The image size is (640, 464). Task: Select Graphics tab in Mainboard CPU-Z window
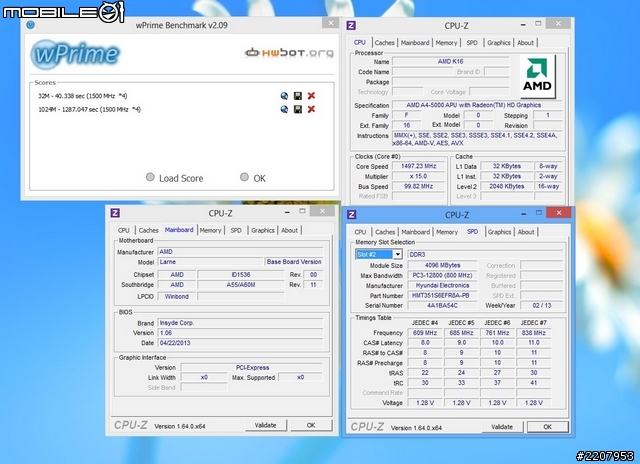click(263, 230)
